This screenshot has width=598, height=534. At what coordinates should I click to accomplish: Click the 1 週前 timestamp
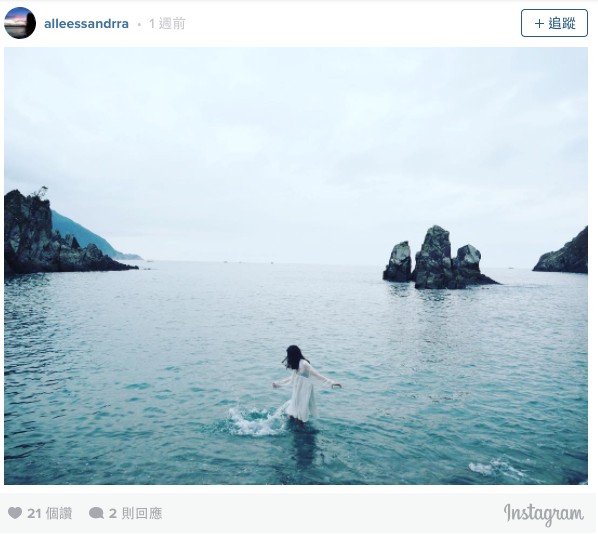tap(167, 24)
